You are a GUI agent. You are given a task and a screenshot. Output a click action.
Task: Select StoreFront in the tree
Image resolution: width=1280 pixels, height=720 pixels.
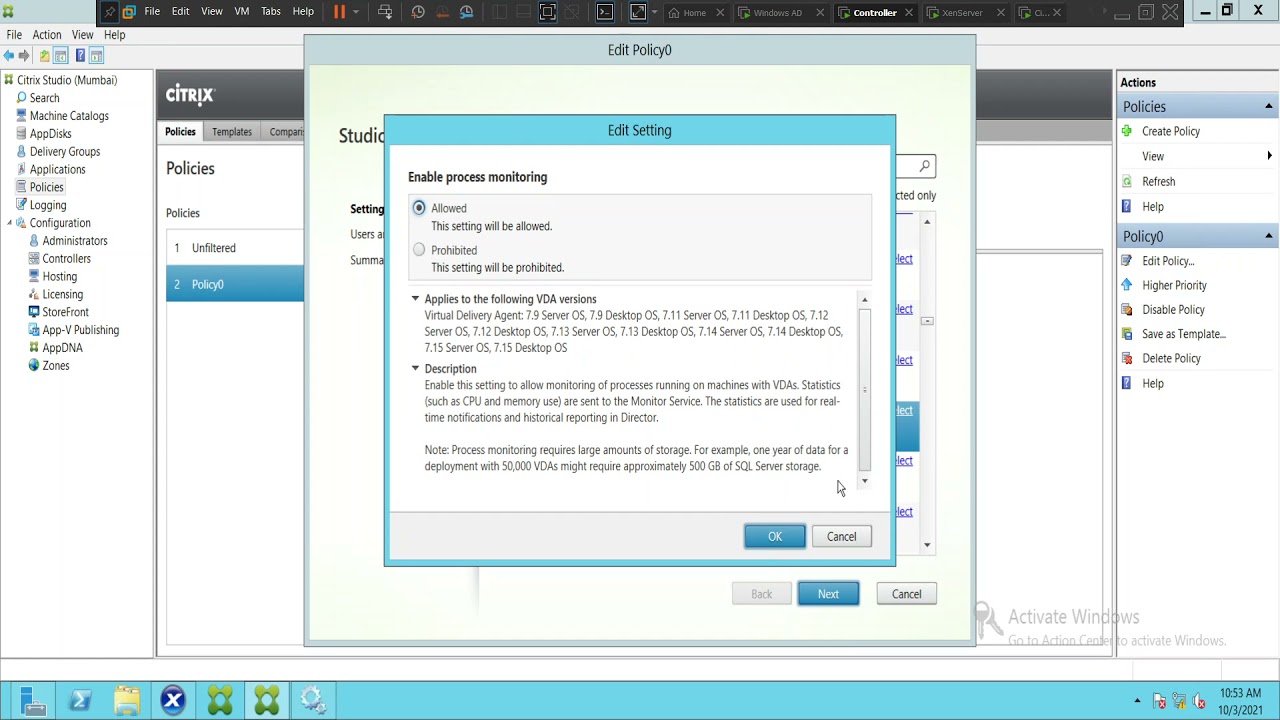click(x=65, y=312)
